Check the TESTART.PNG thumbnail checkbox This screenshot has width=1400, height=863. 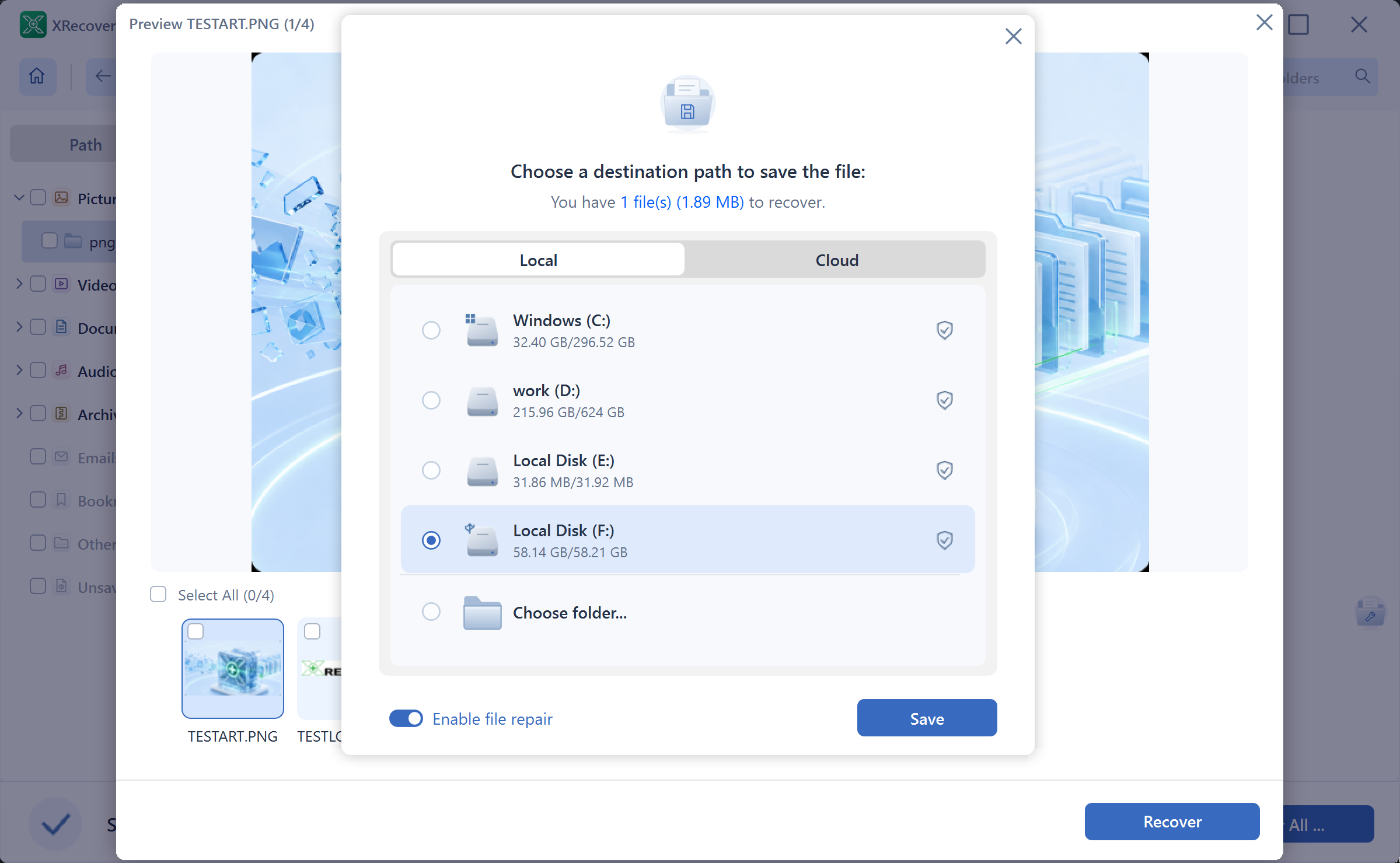tap(195, 631)
